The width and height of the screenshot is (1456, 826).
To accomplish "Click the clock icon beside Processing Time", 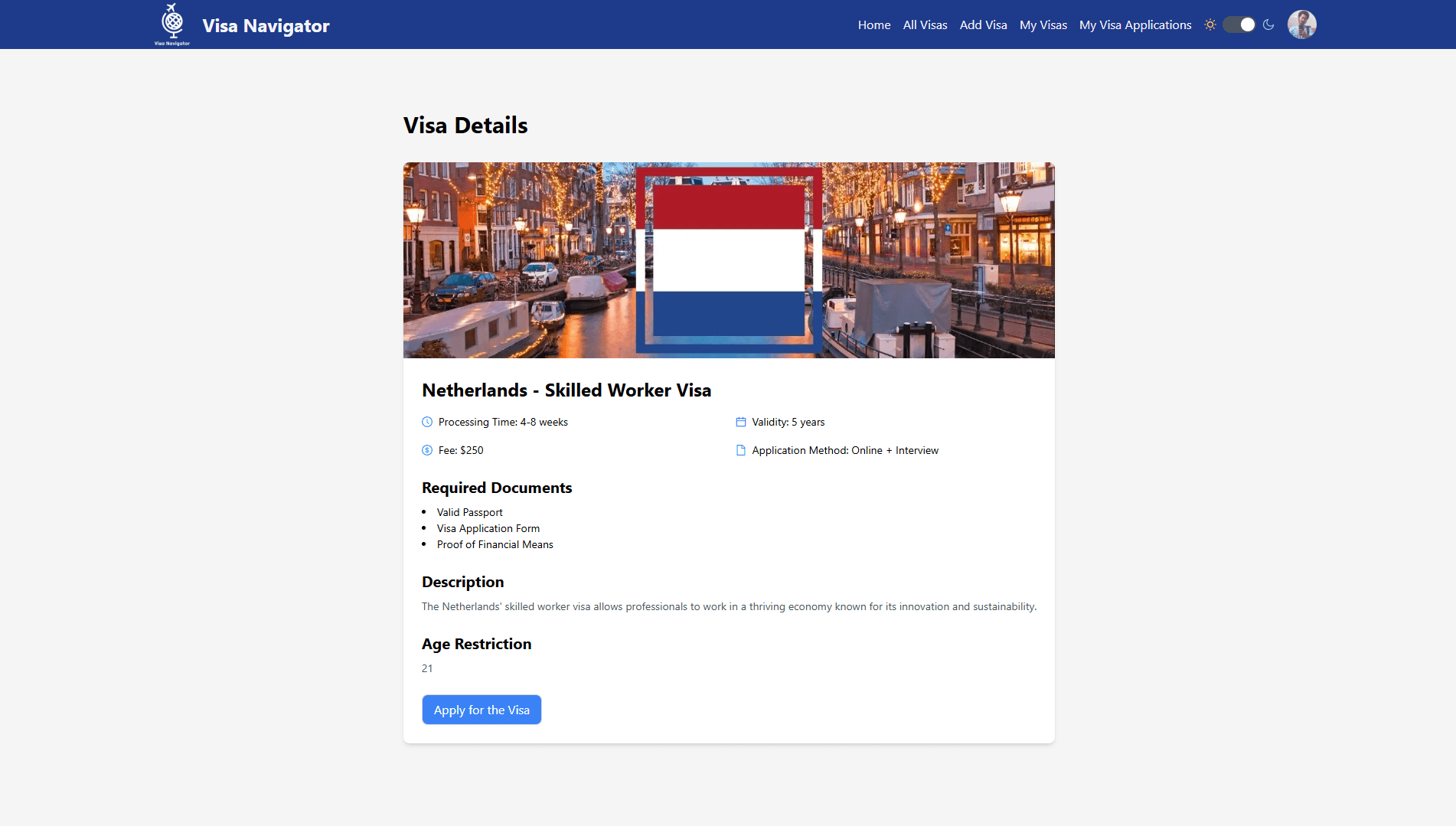I will point(427,422).
